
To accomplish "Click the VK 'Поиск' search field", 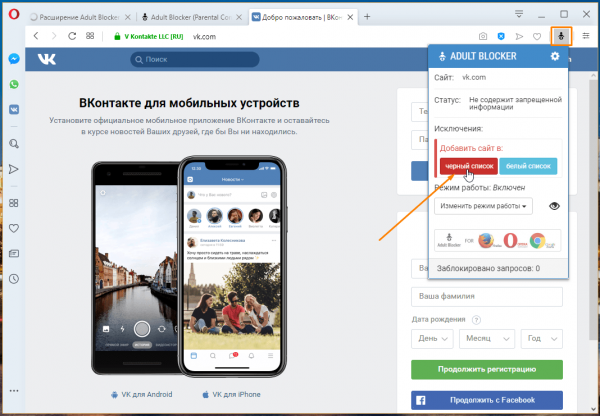I will (x=195, y=59).
